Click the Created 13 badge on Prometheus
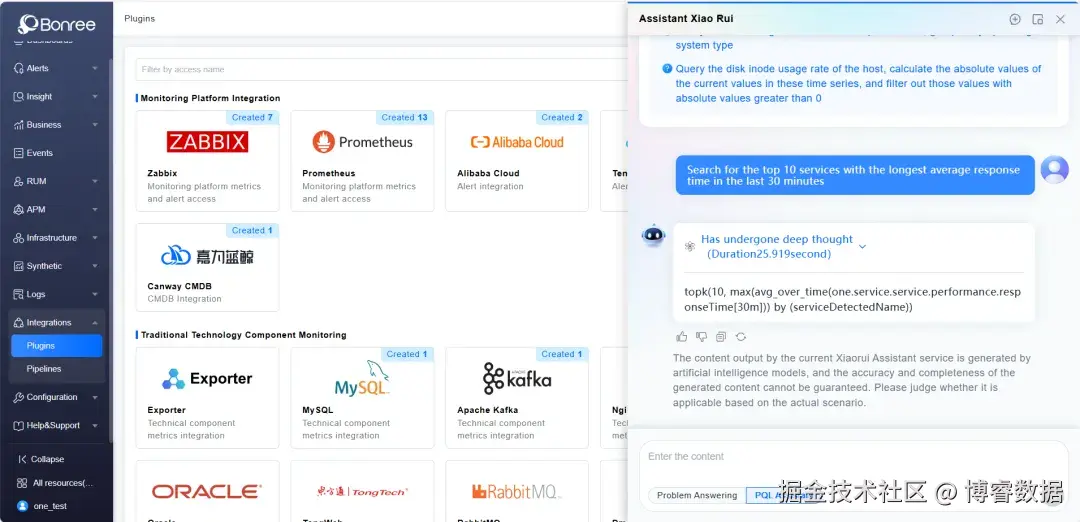 coord(404,118)
